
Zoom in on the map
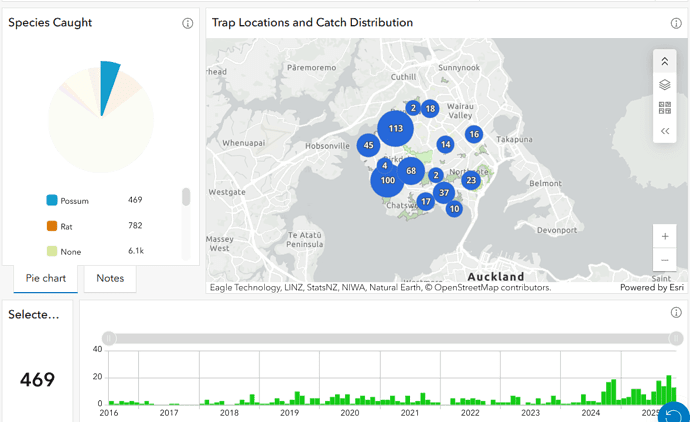pyautogui.click(x=665, y=236)
